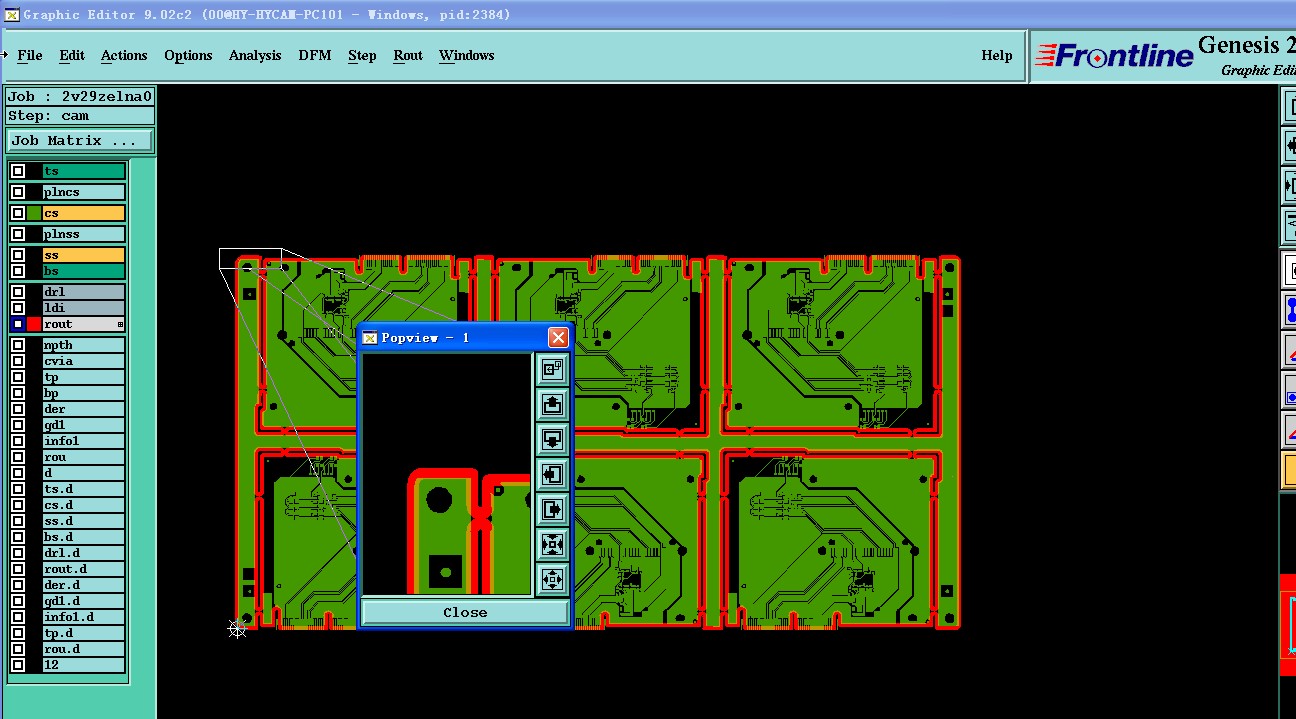Toggle the bs layer checkbox

[18, 271]
